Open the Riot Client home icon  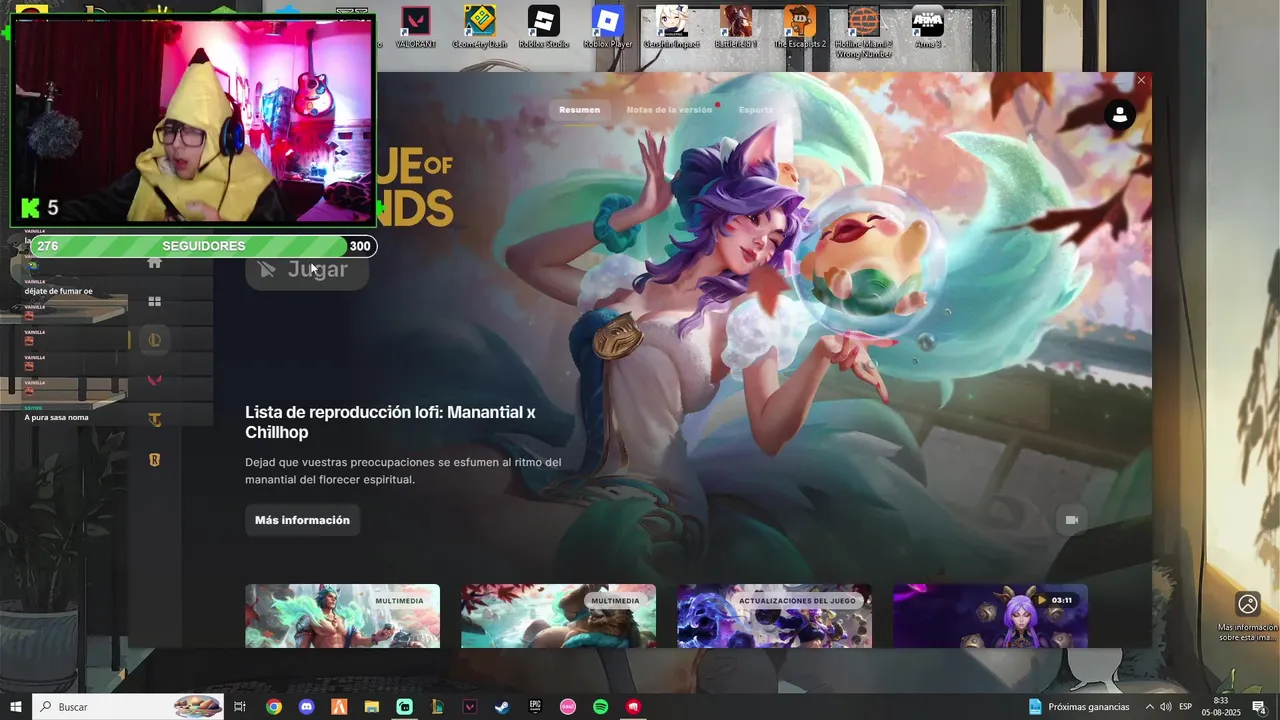(154, 263)
